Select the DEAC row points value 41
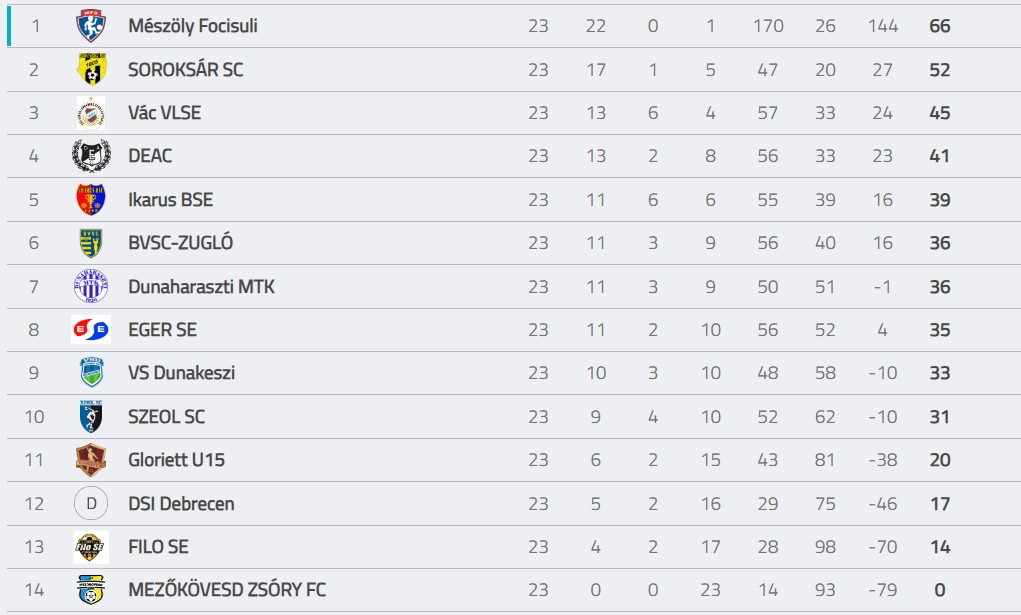This screenshot has width=1021, height=615. tap(940, 156)
